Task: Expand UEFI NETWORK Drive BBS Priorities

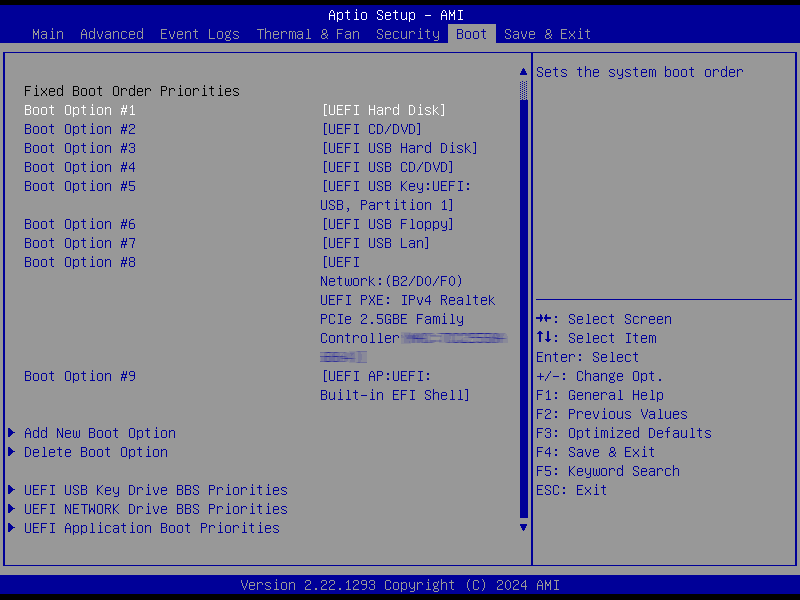Action: (x=156, y=509)
